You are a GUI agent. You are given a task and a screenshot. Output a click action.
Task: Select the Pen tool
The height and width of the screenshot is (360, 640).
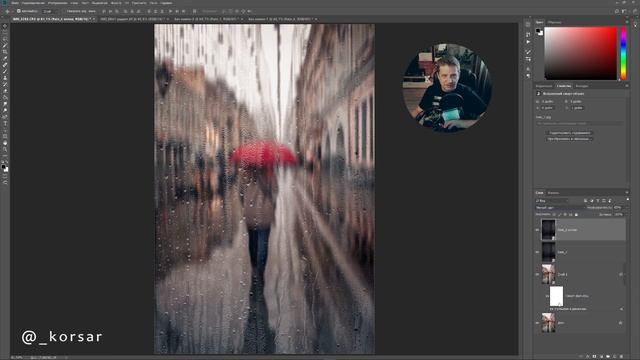click(x=5, y=117)
